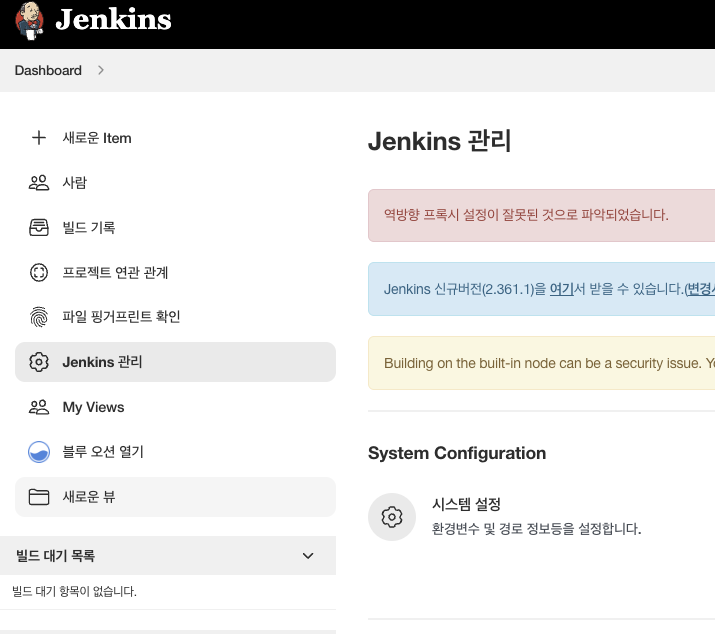Click the 빌드 대기 목록 panel header
Screen dimensions: 715x634
168,556
